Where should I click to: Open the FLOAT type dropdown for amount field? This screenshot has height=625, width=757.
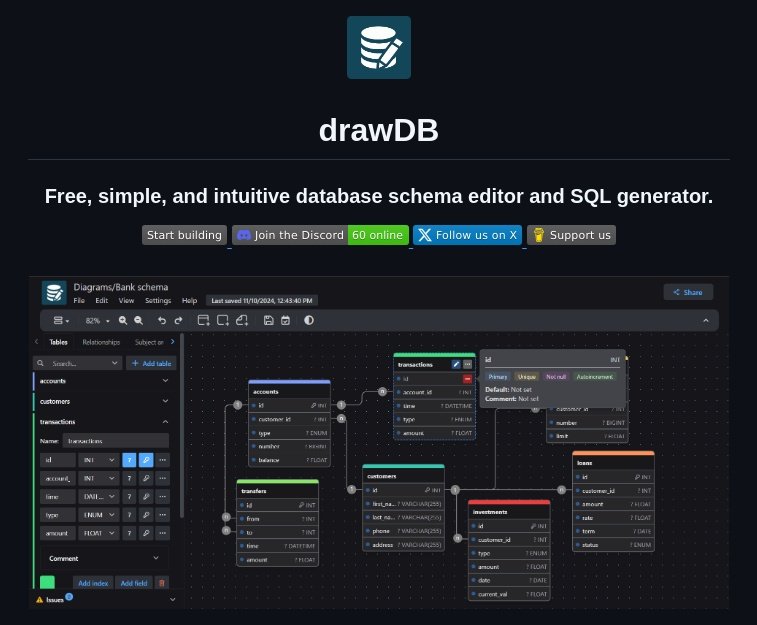[x=98, y=533]
